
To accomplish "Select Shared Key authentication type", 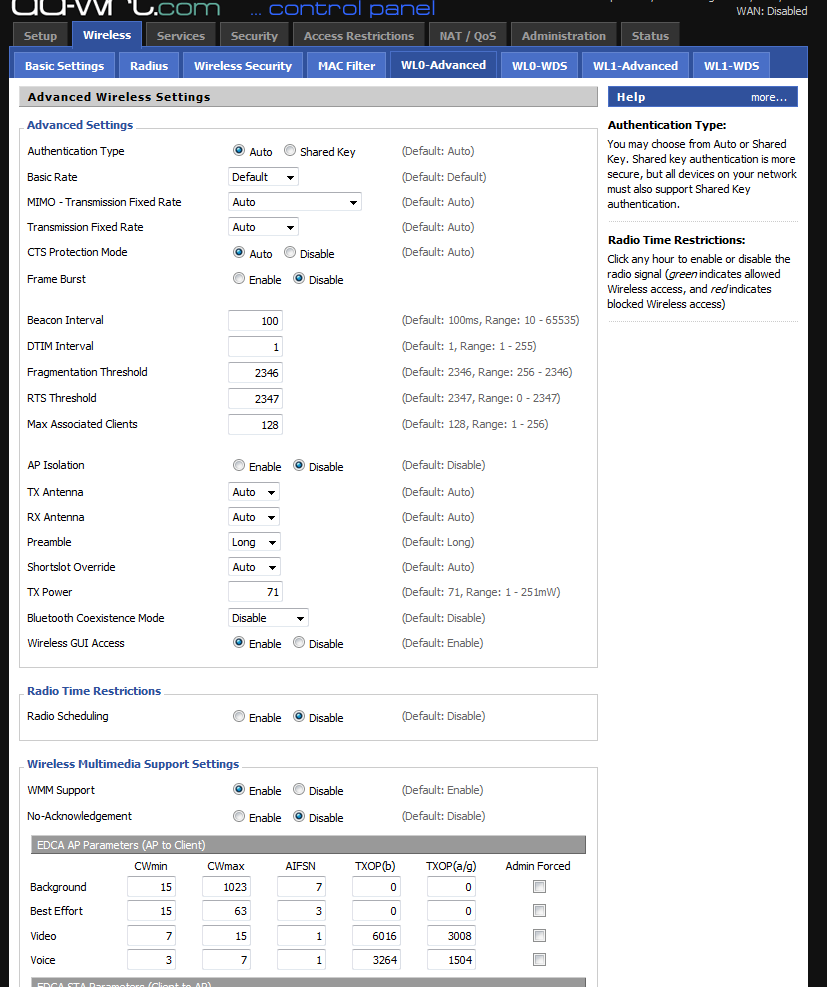I will [x=290, y=150].
